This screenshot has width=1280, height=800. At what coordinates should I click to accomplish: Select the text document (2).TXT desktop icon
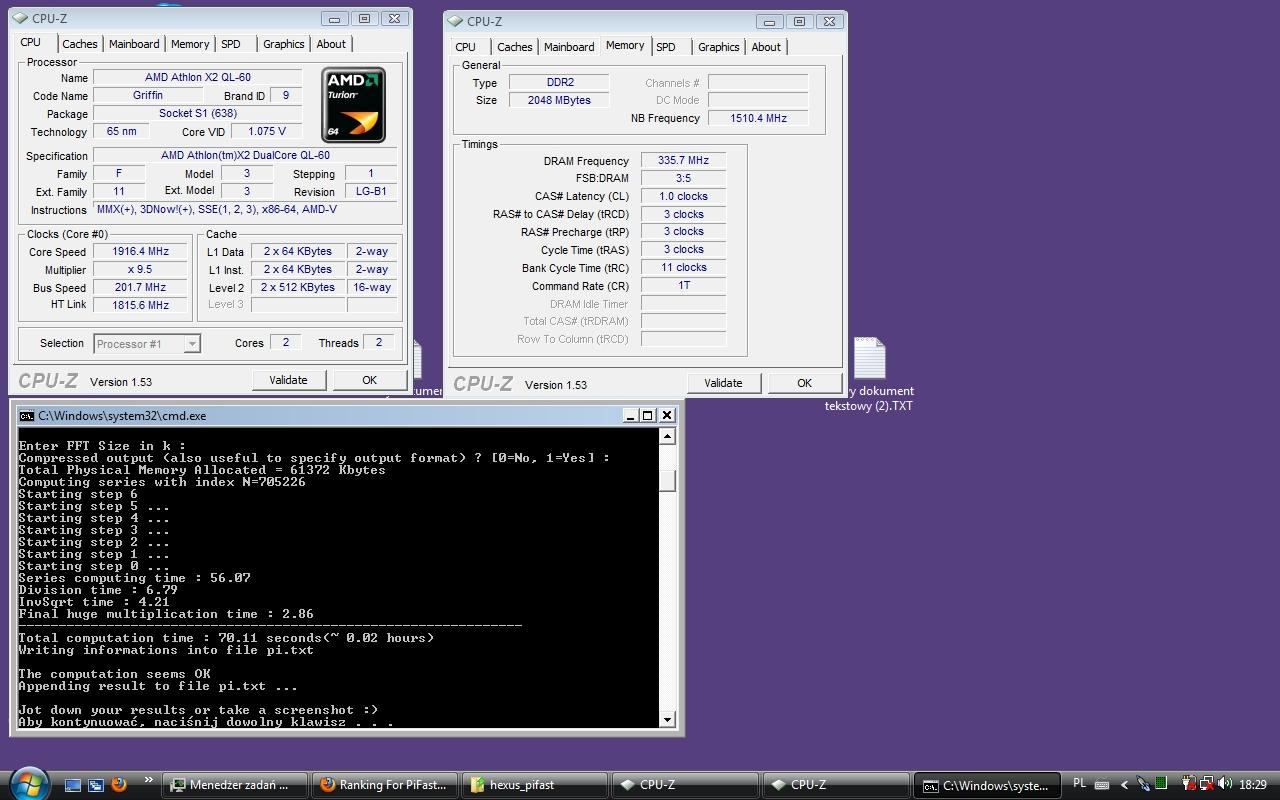pyautogui.click(x=869, y=375)
